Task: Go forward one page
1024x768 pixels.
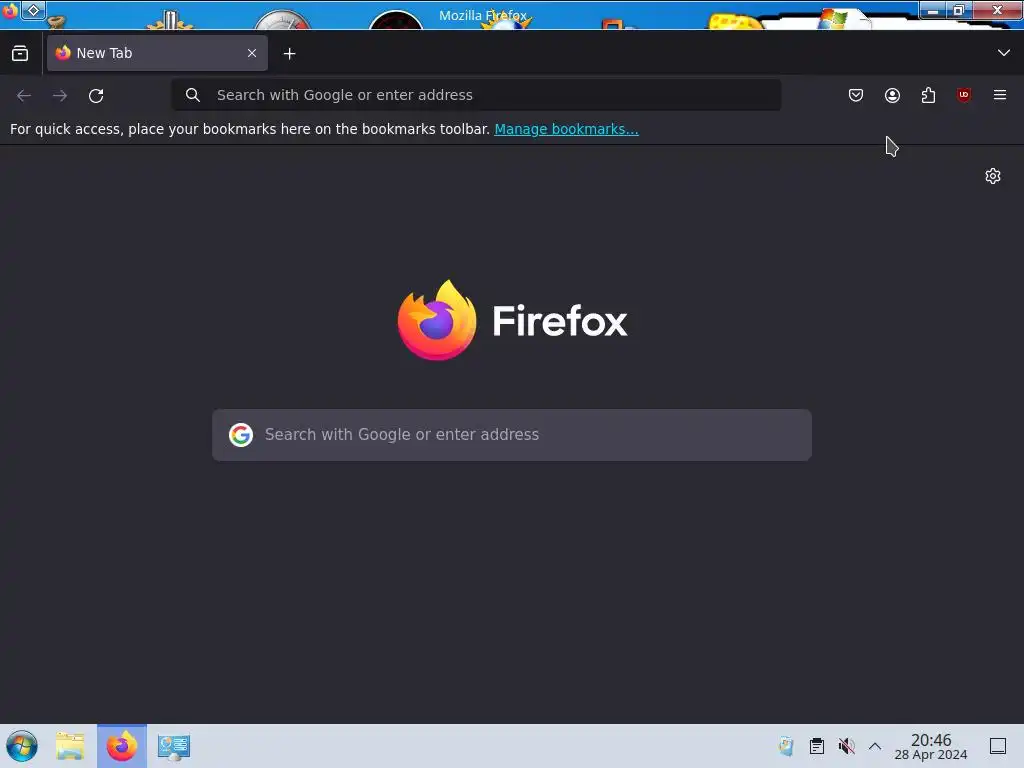Action: coord(60,95)
